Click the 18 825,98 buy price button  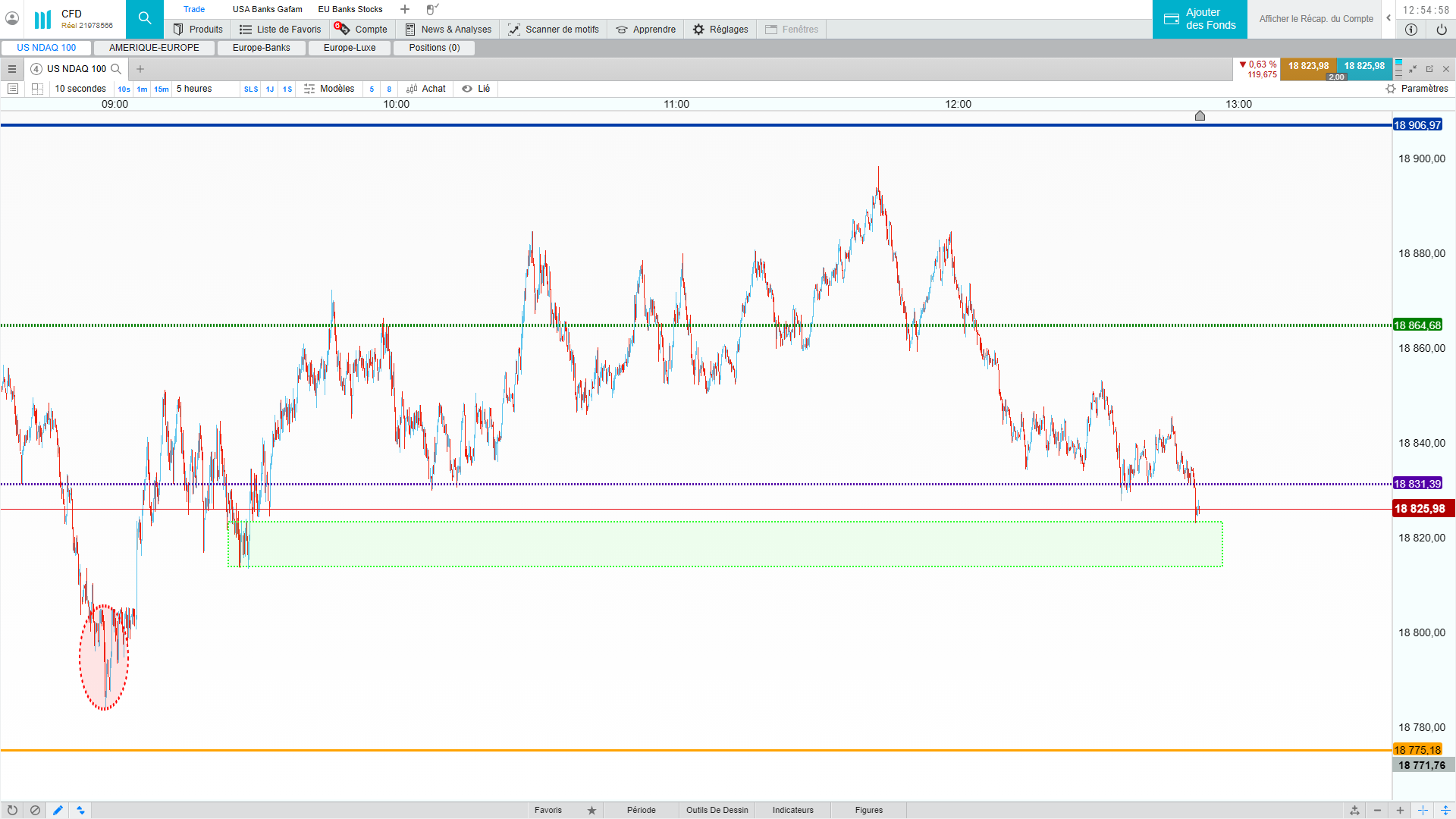coord(1363,66)
